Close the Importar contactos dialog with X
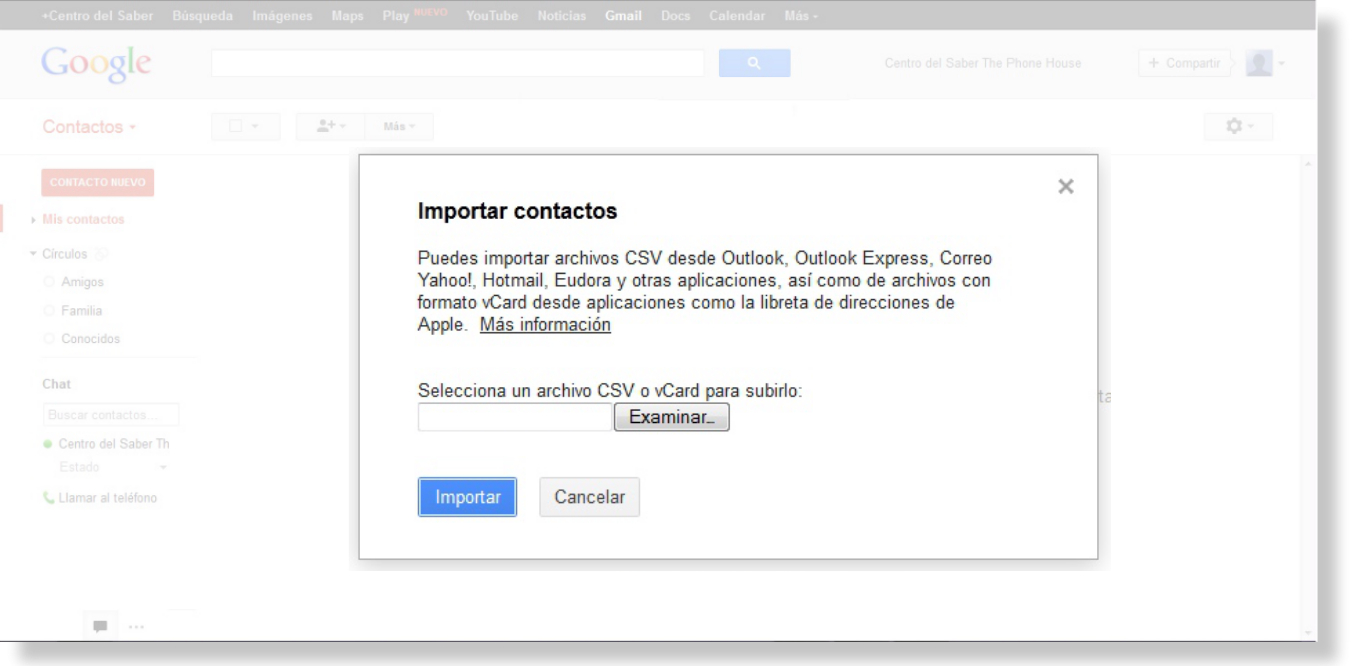 click(1066, 187)
